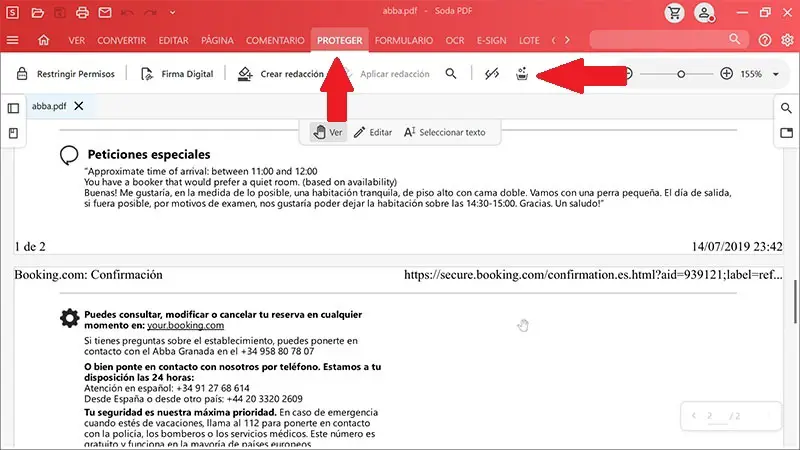The image size is (800, 450).
Task: Switch to the VER tab
Action: coord(77,40)
